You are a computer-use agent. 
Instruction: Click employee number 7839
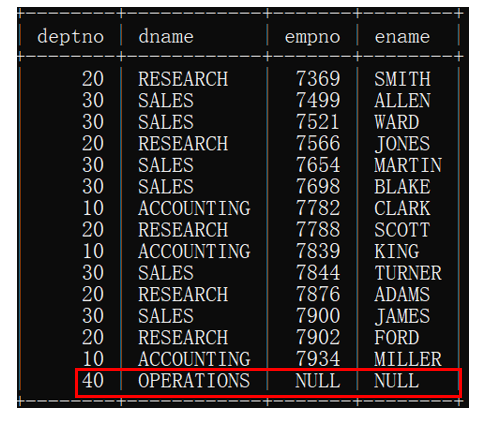318,251
